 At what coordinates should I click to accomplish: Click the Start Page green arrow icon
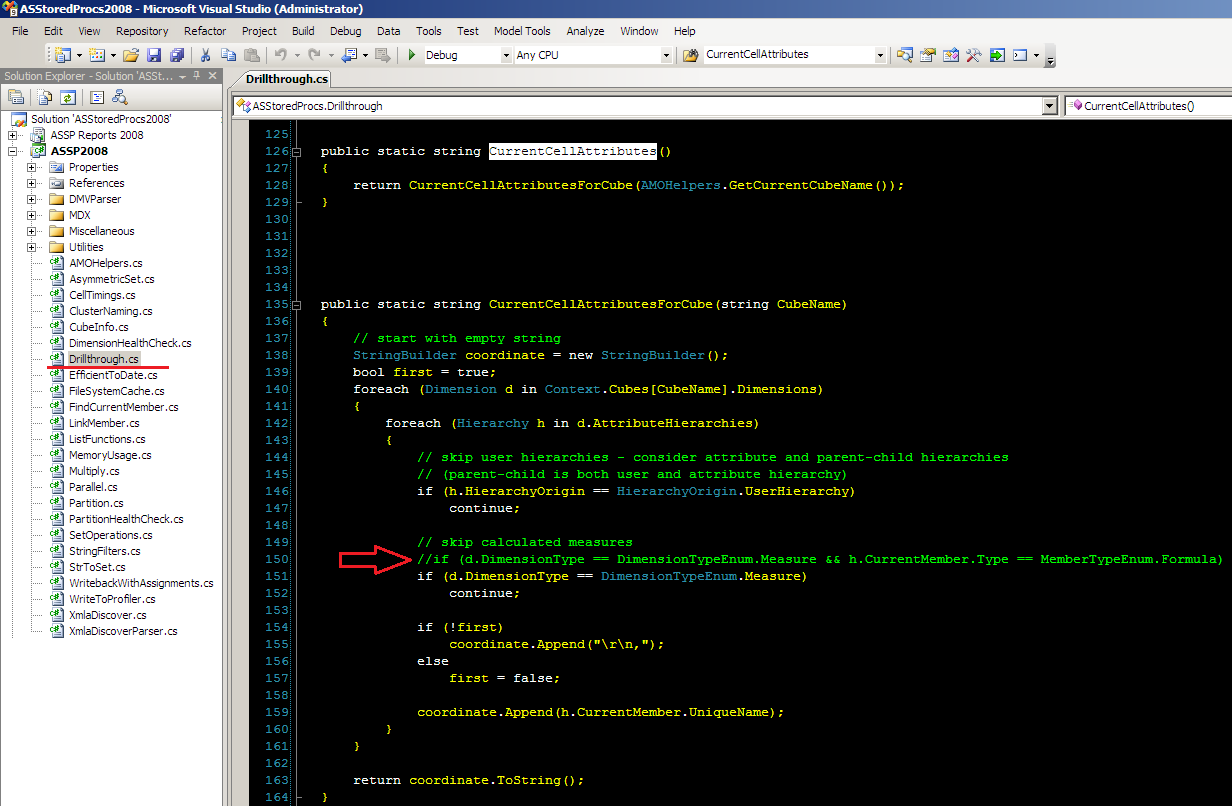(997, 55)
